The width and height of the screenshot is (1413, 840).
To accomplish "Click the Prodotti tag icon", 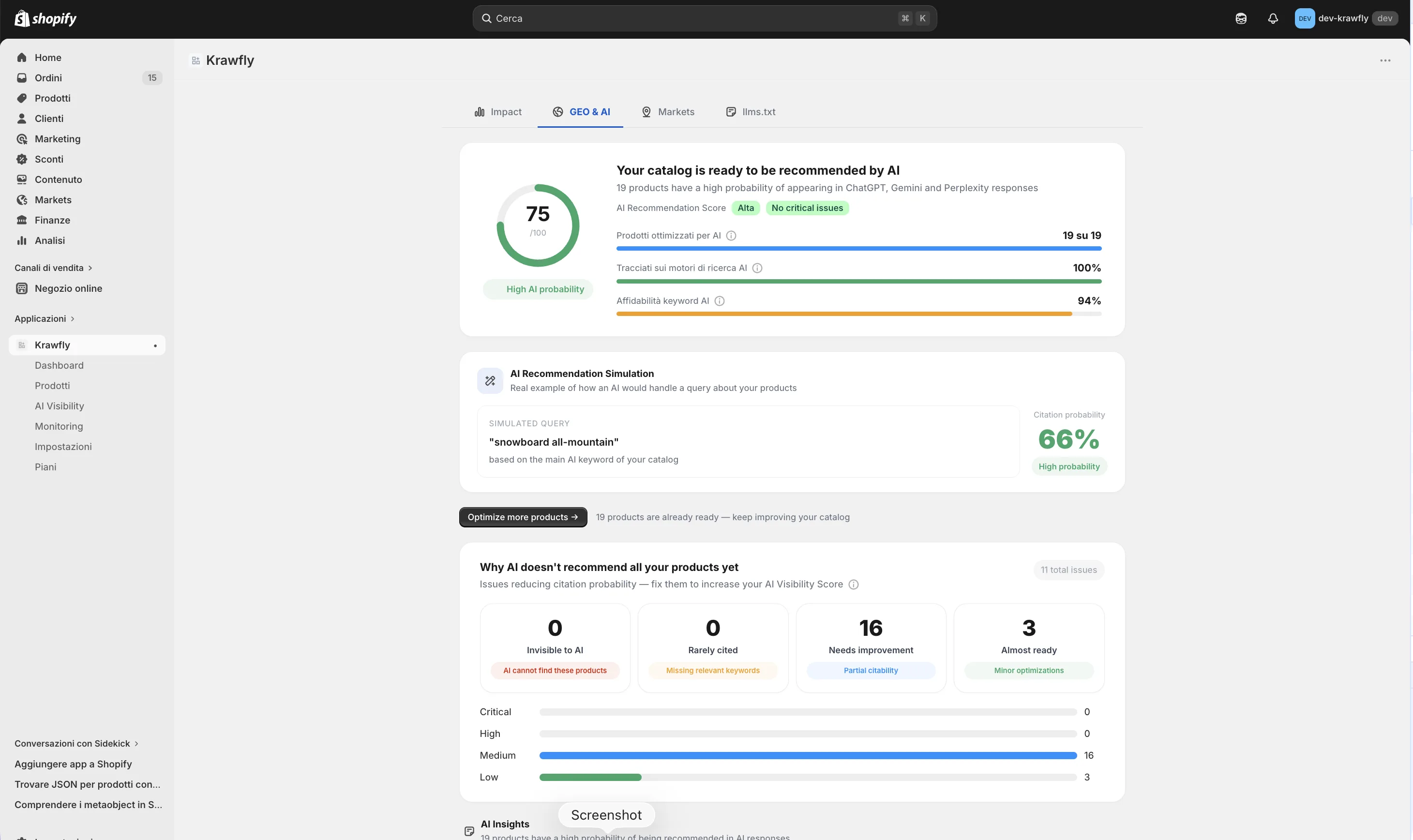I will pyautogui.click(x=21, y=99).
